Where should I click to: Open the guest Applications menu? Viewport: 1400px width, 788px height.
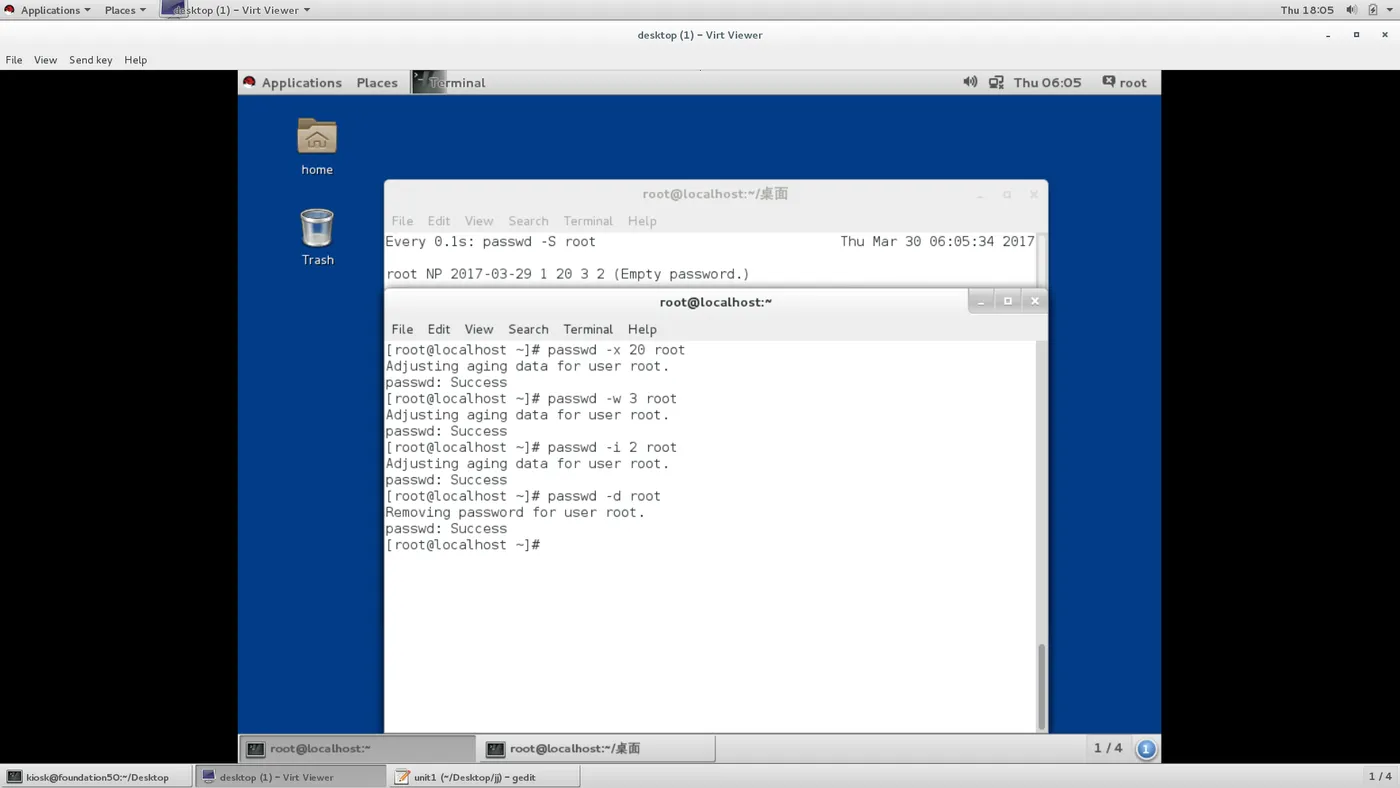pos(292,82)
